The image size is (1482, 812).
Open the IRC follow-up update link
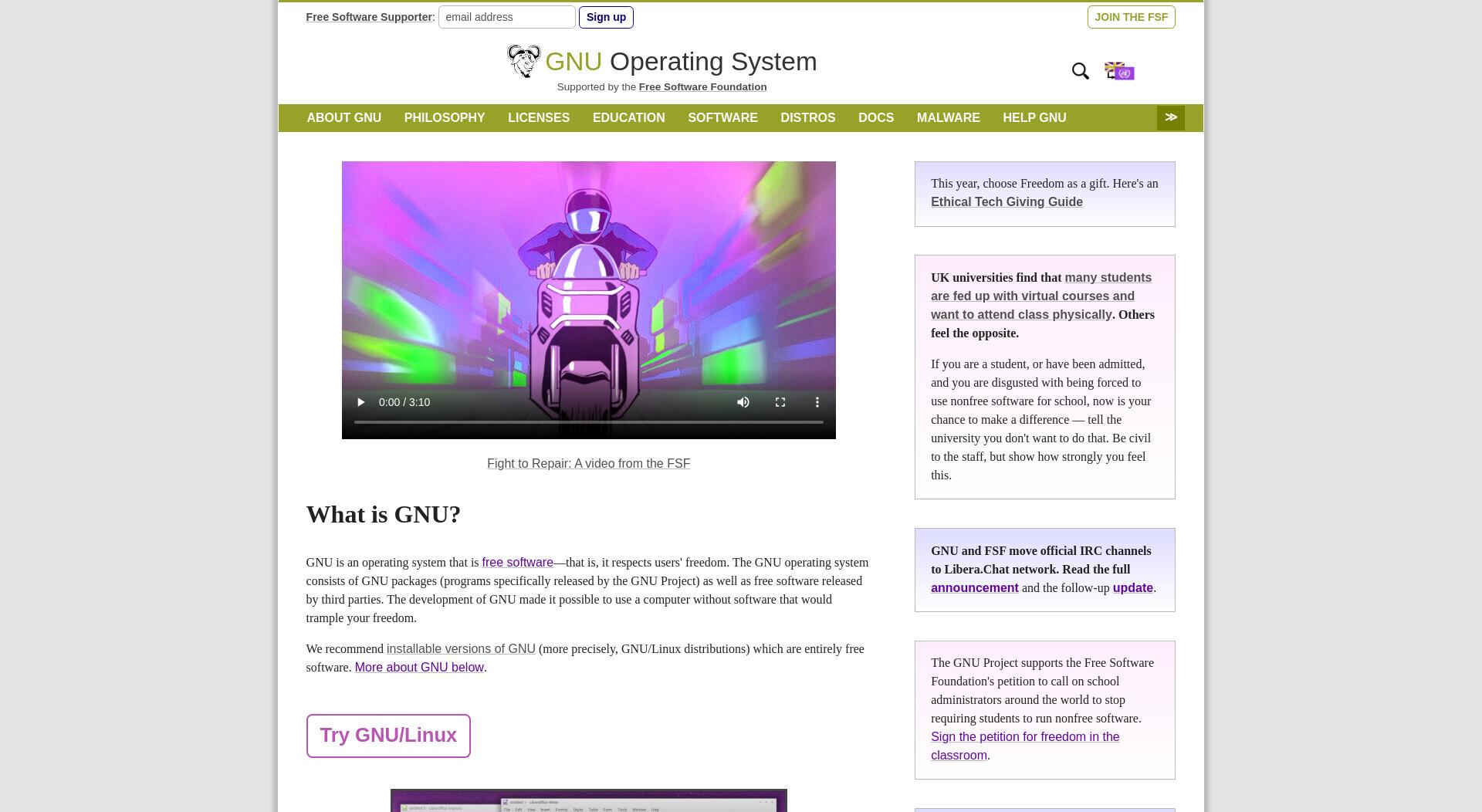click(x=1132, y=588)
